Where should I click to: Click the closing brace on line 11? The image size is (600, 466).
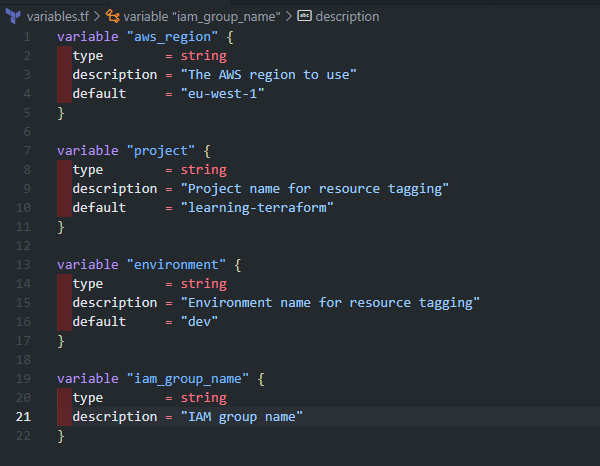pyautogui.click(x=61, y=227)
